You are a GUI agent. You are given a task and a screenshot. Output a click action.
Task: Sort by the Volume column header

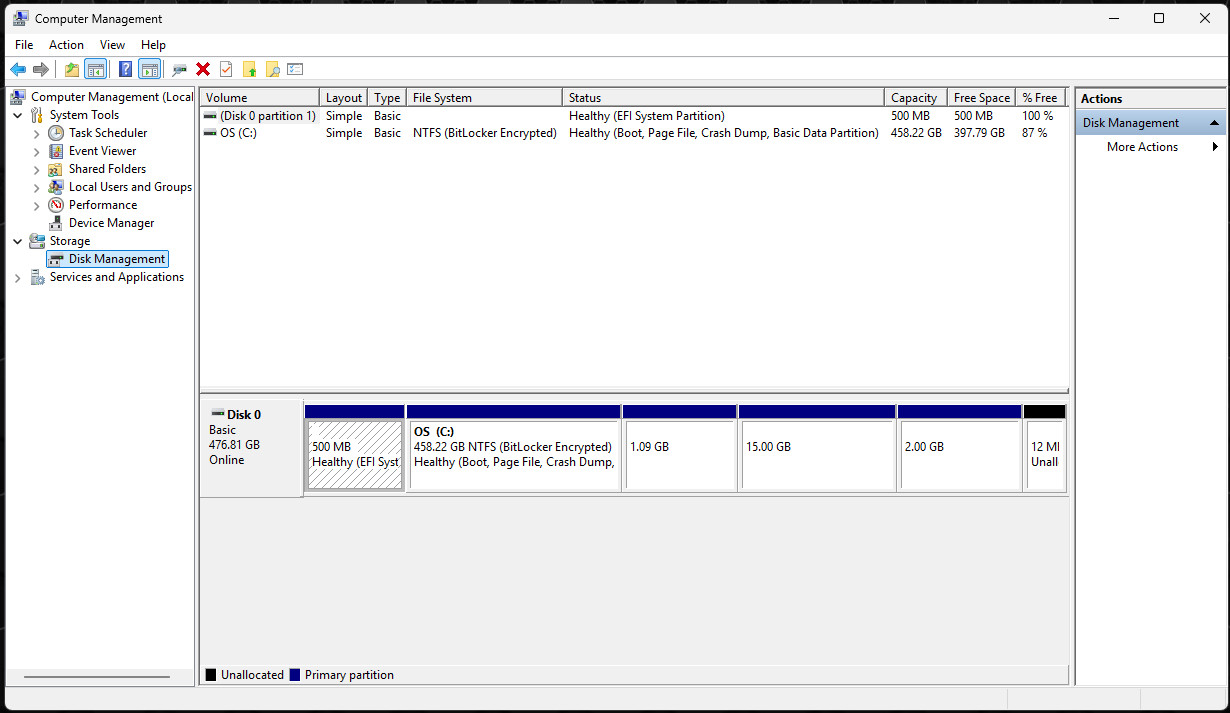coord(260,98)
